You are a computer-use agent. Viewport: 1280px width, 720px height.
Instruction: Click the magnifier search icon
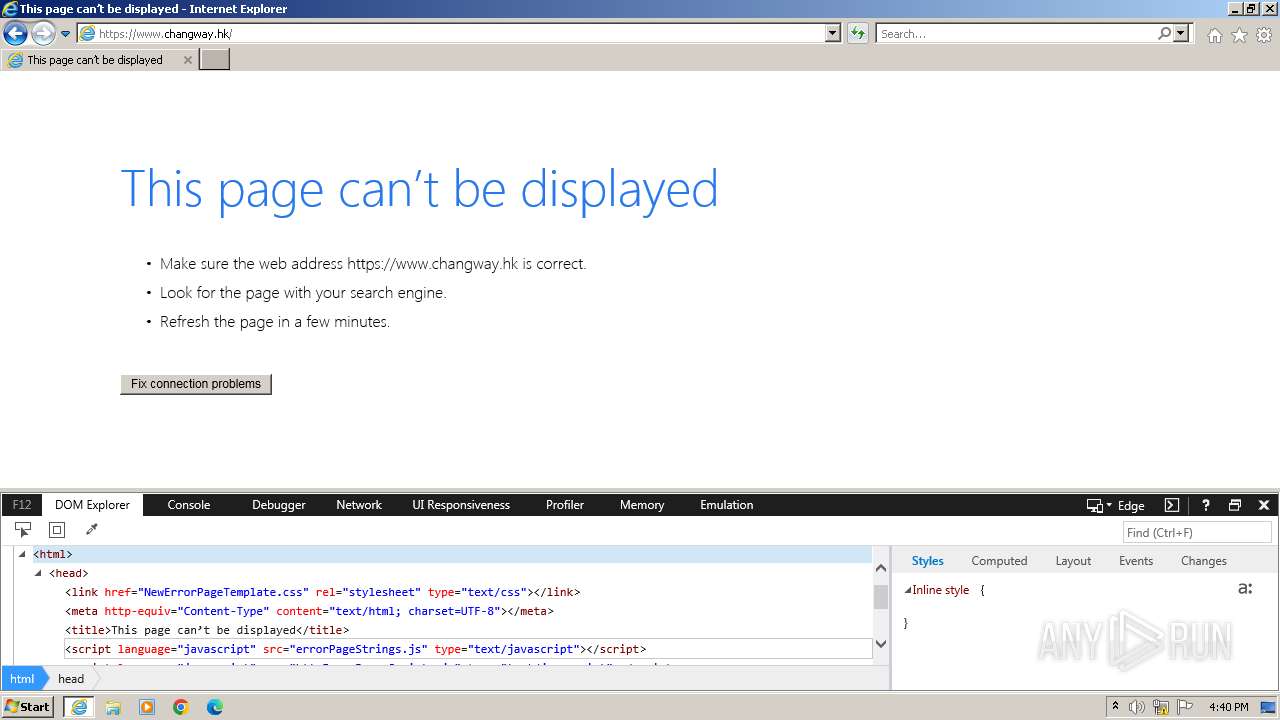pyautogui.click(x=1164, y=33)
